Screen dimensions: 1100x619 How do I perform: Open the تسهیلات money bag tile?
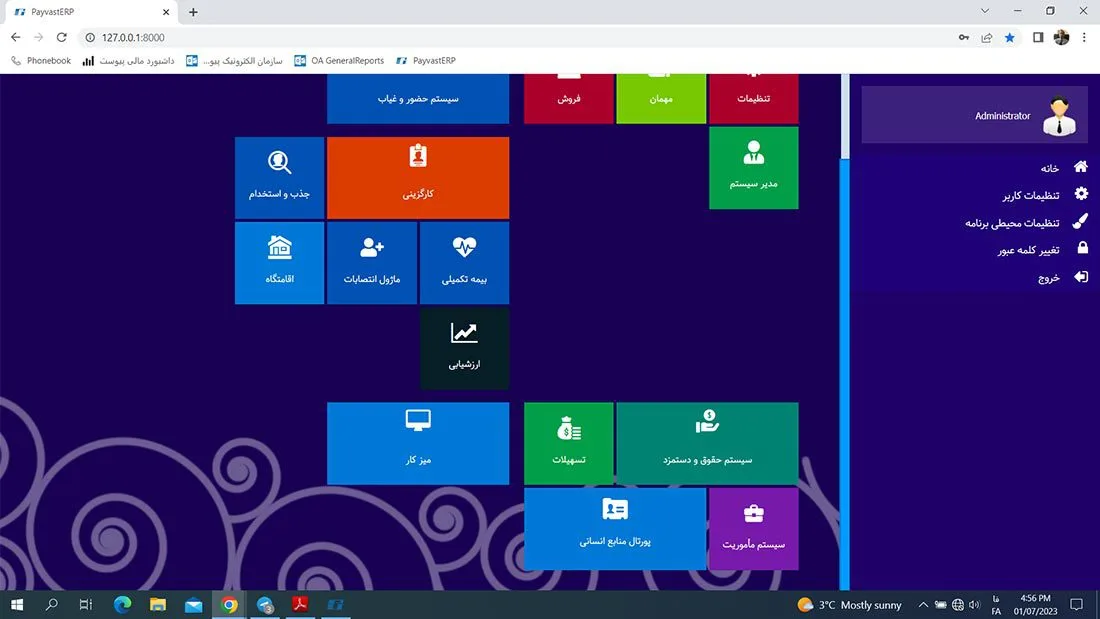(x=569, y=443)
